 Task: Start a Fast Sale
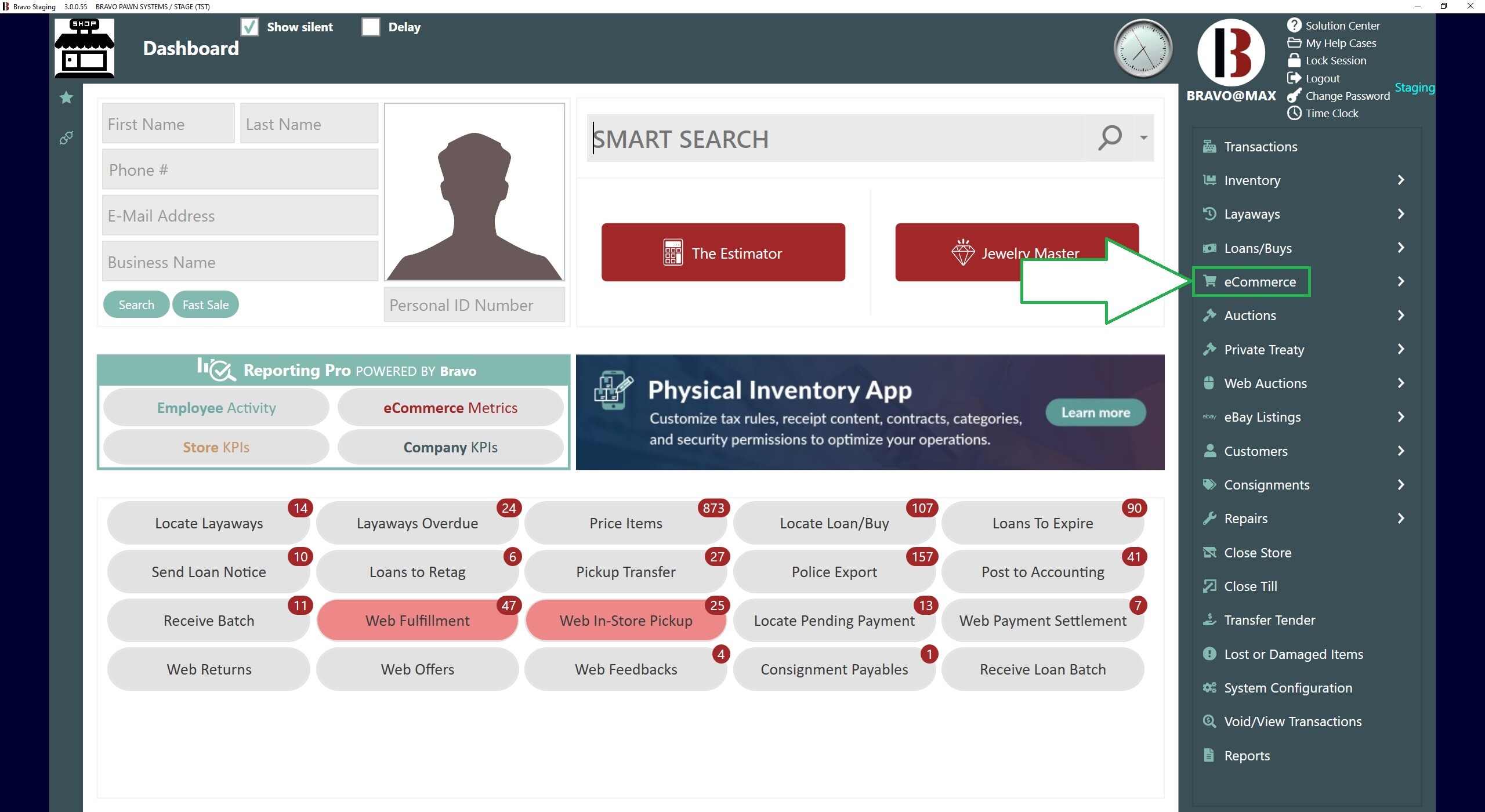click(x=205, y=304)
